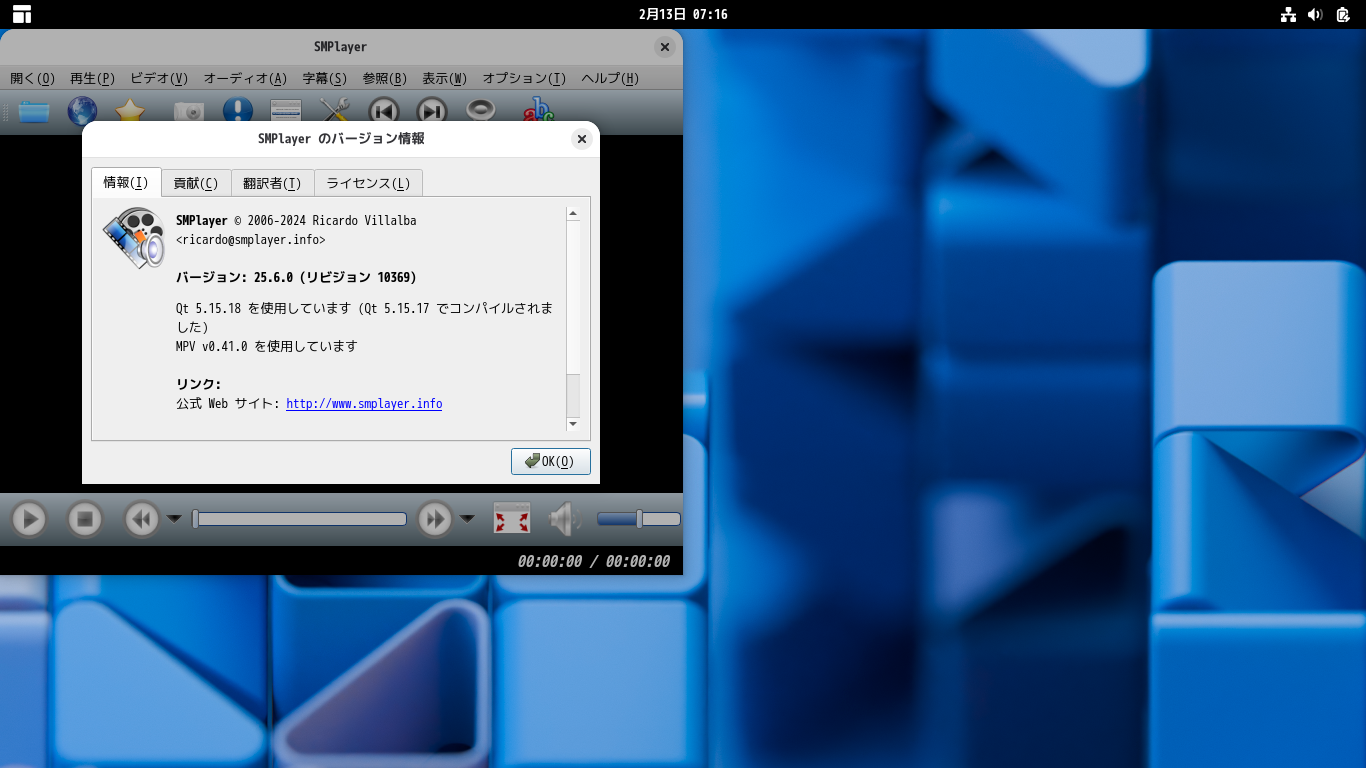Image resolution: width=1366 pixels, height=768 pixels.
Task: Click the MPV v0.41.0 を使用しています line
Action: (x=266, y=346)
